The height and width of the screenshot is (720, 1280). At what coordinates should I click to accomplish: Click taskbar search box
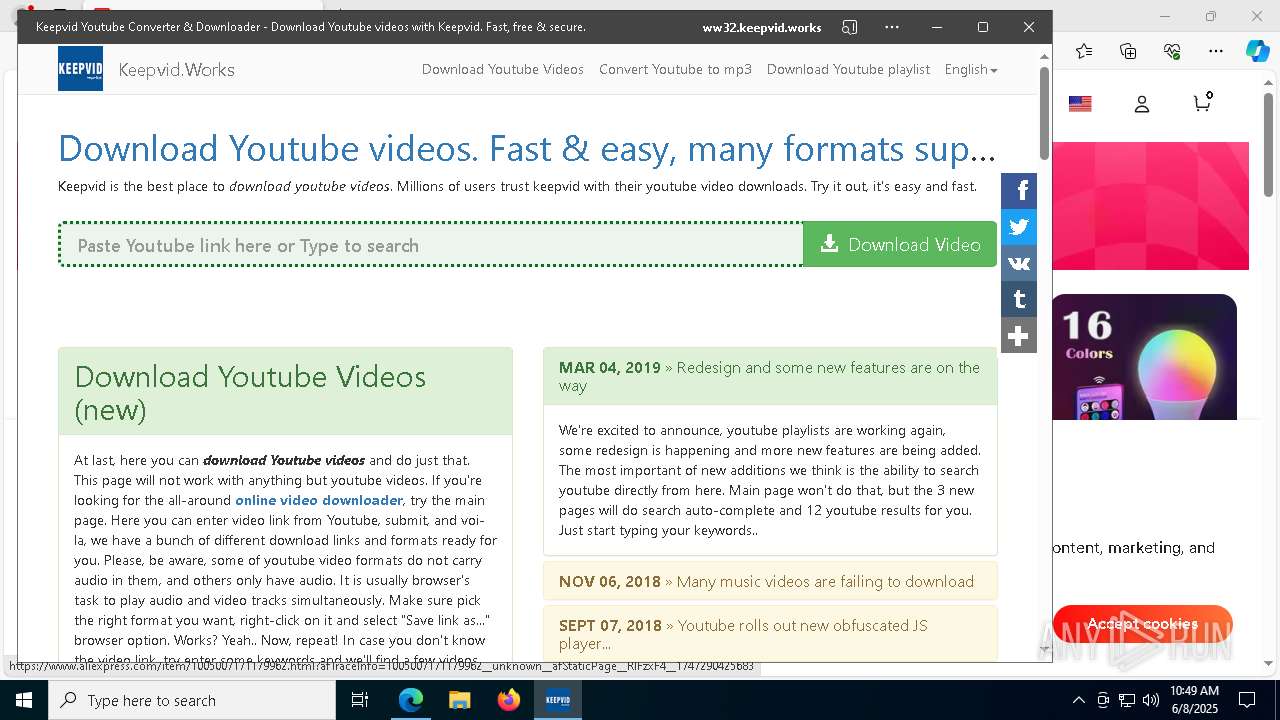192,700
